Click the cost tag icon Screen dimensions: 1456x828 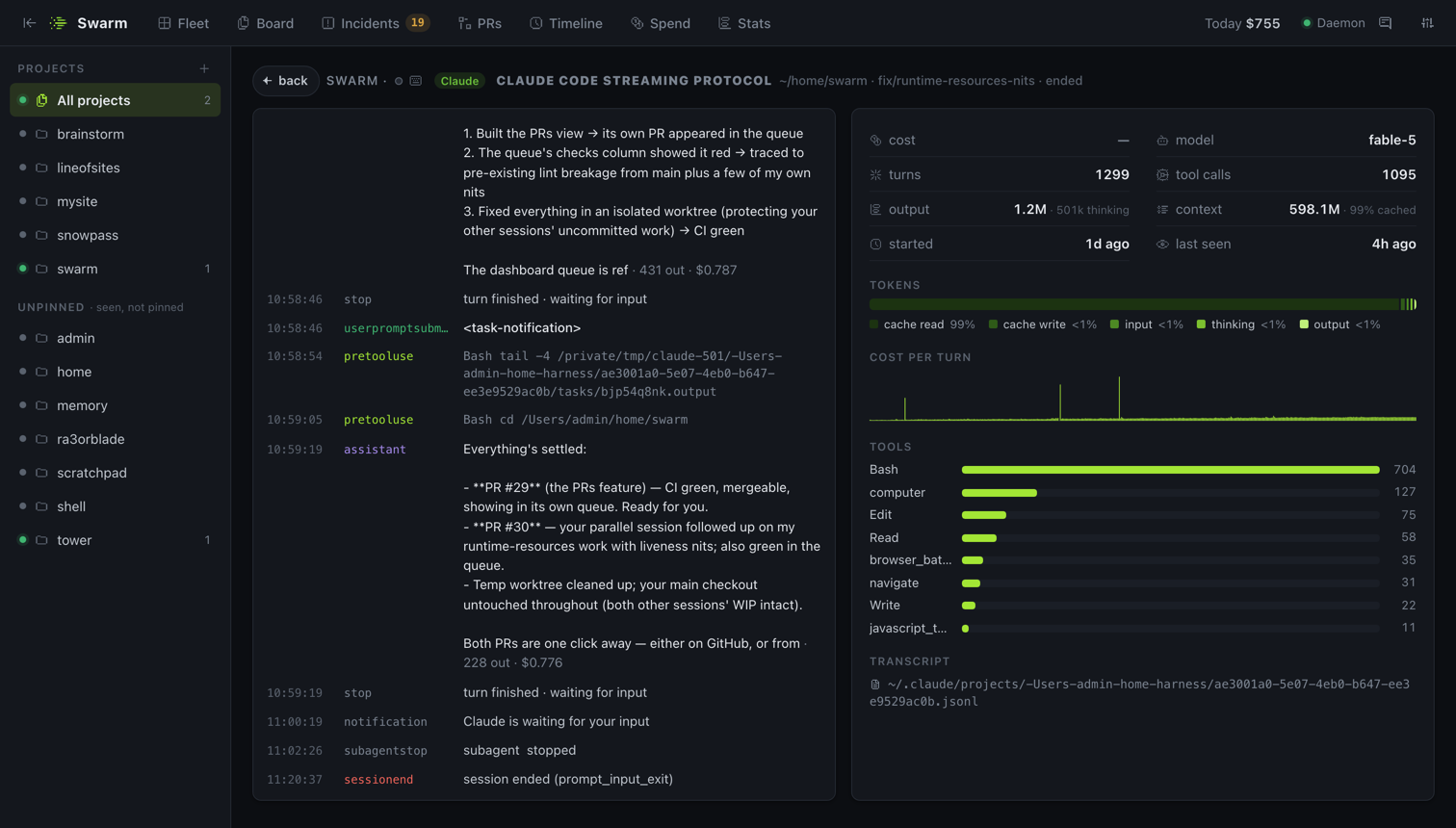875,140
